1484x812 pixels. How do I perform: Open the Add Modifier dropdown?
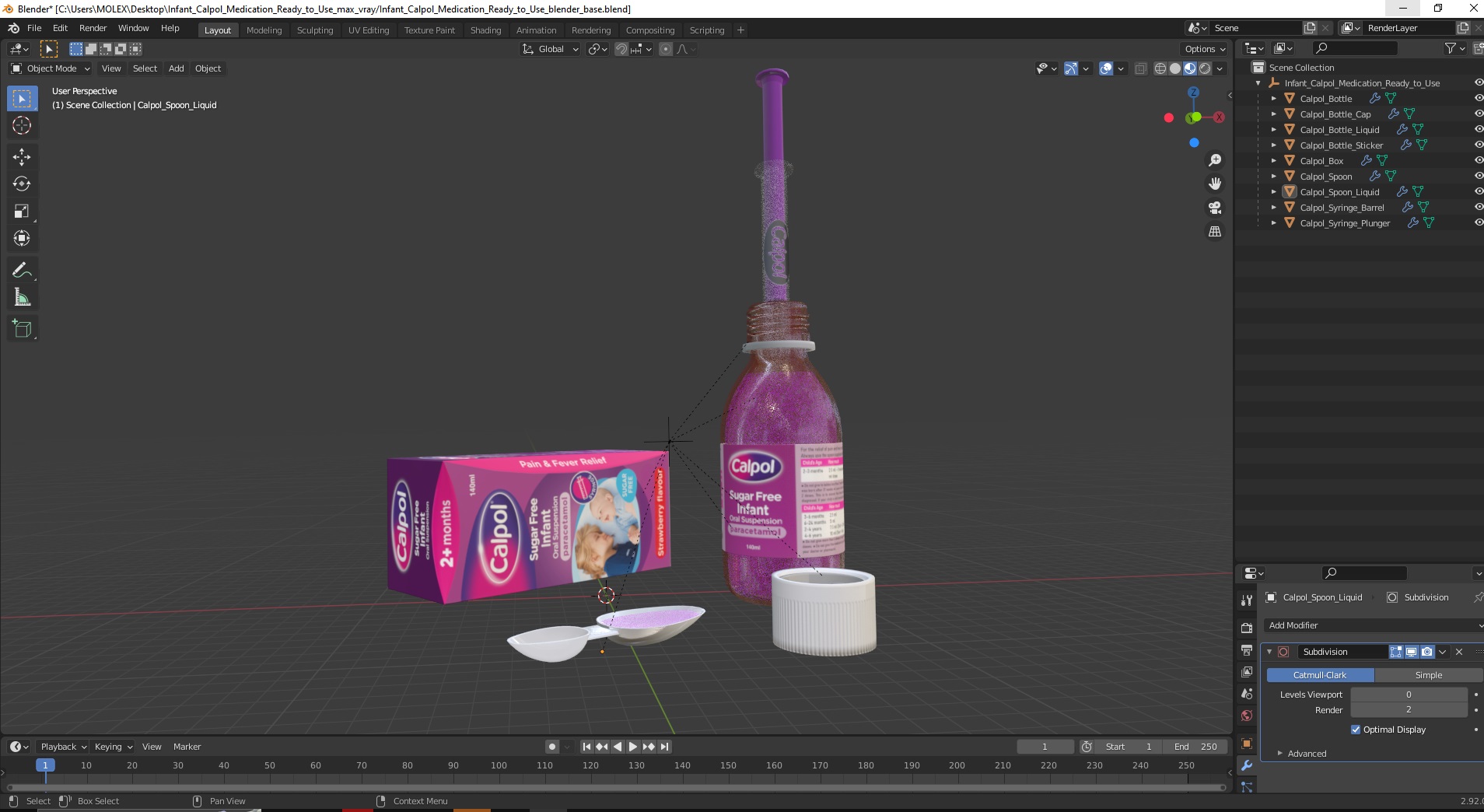click(x=1374, y=625)
